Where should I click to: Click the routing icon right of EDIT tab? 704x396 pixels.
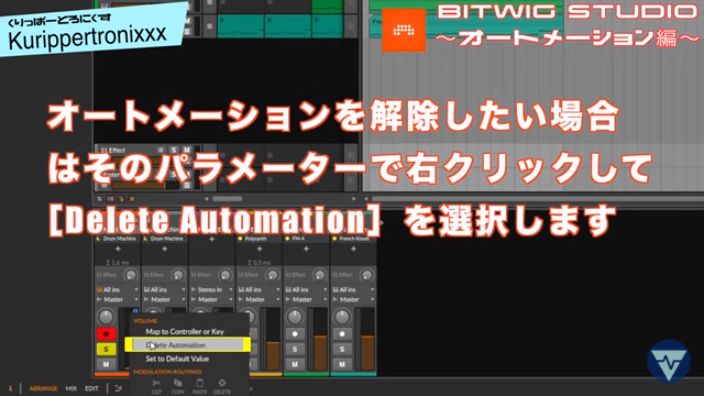[118, 388]
